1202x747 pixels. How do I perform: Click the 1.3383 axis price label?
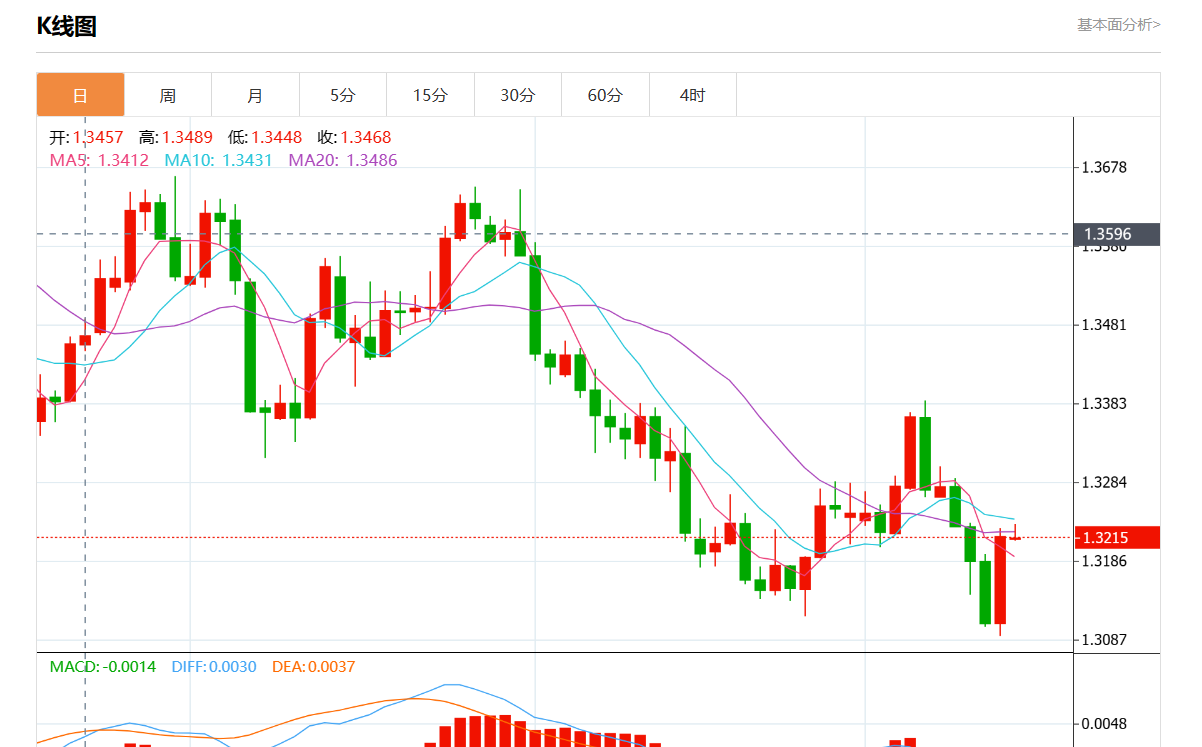coord(1105,404)
